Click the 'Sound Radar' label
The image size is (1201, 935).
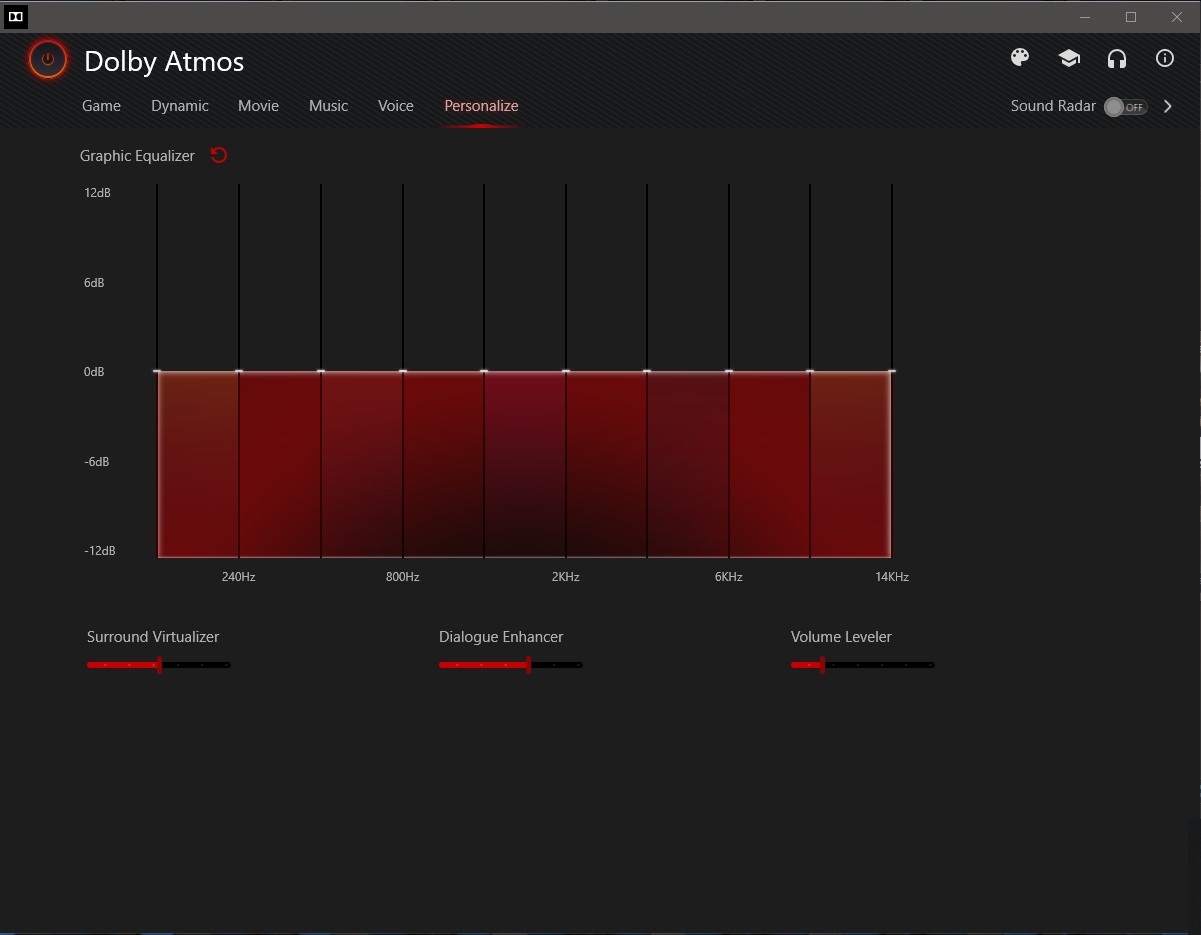coord(1052,106)
